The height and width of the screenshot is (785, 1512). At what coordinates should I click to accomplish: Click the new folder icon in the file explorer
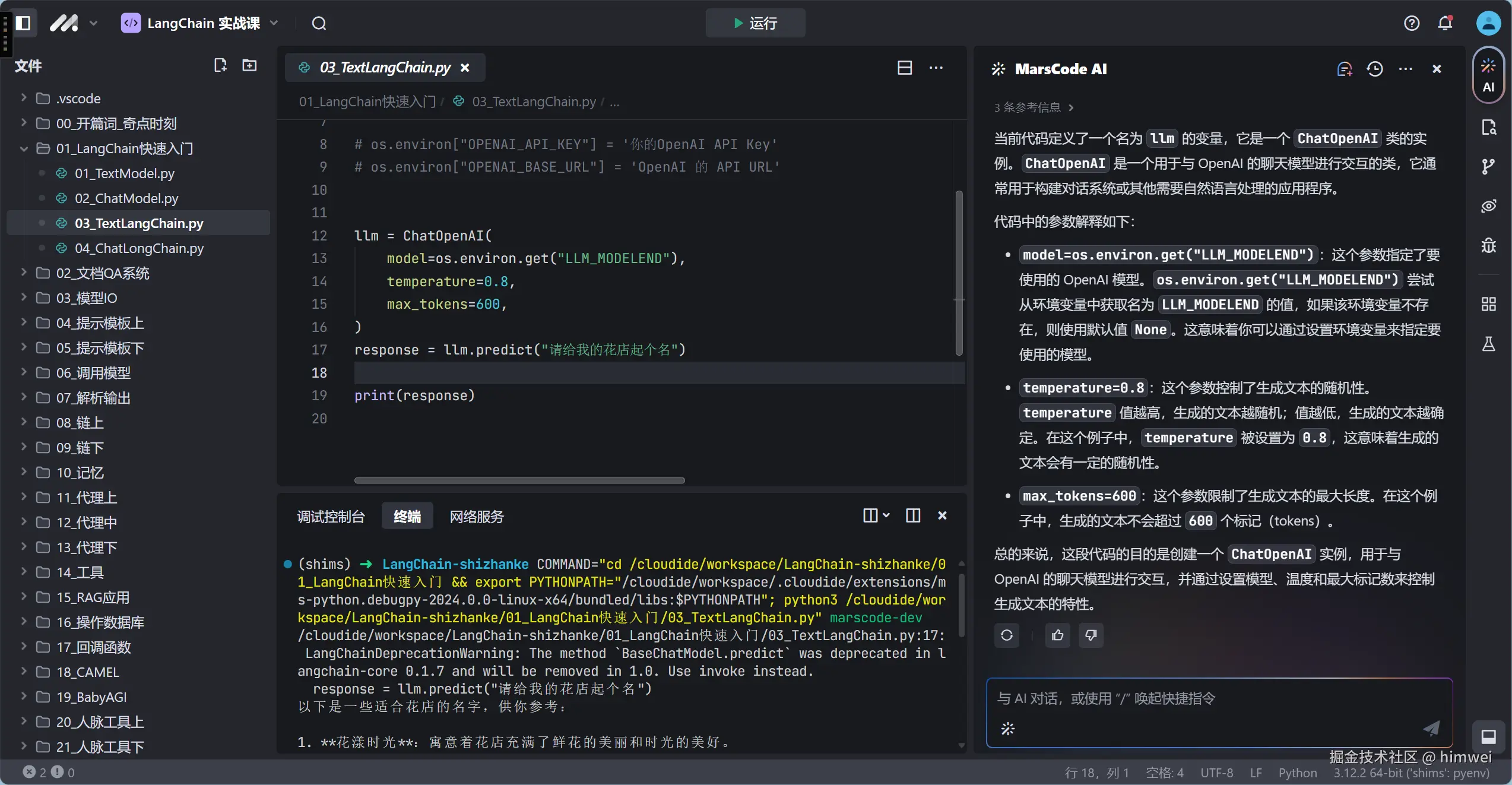(x=249, y=65)
